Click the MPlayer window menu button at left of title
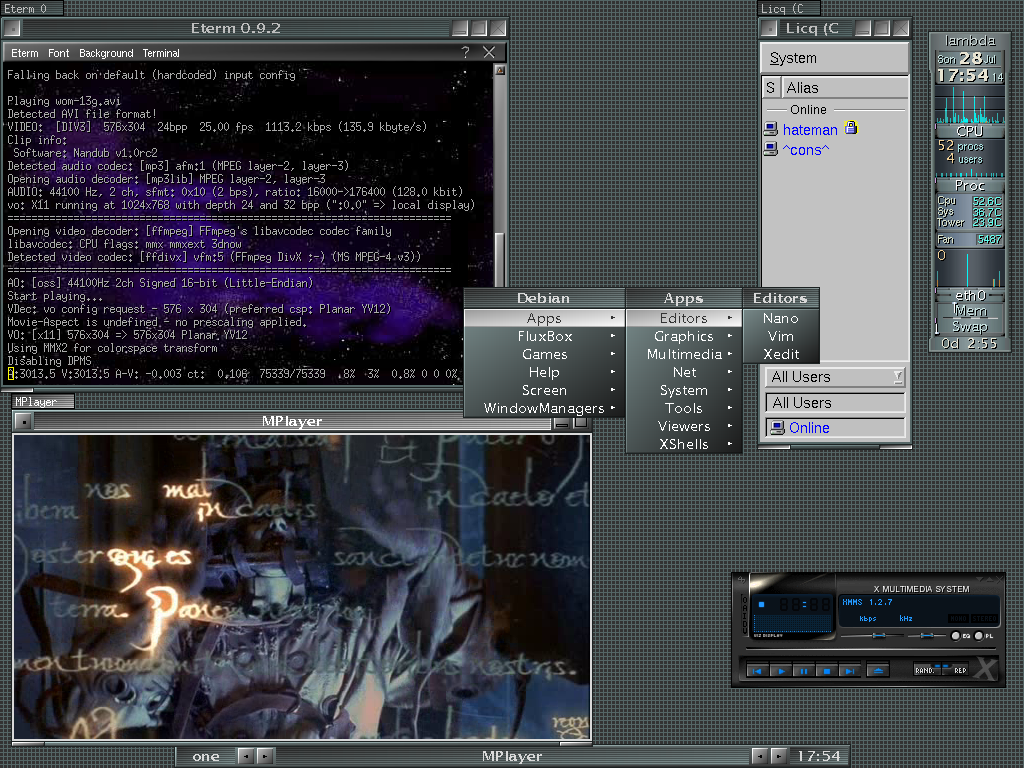 [x=23, y=421]
